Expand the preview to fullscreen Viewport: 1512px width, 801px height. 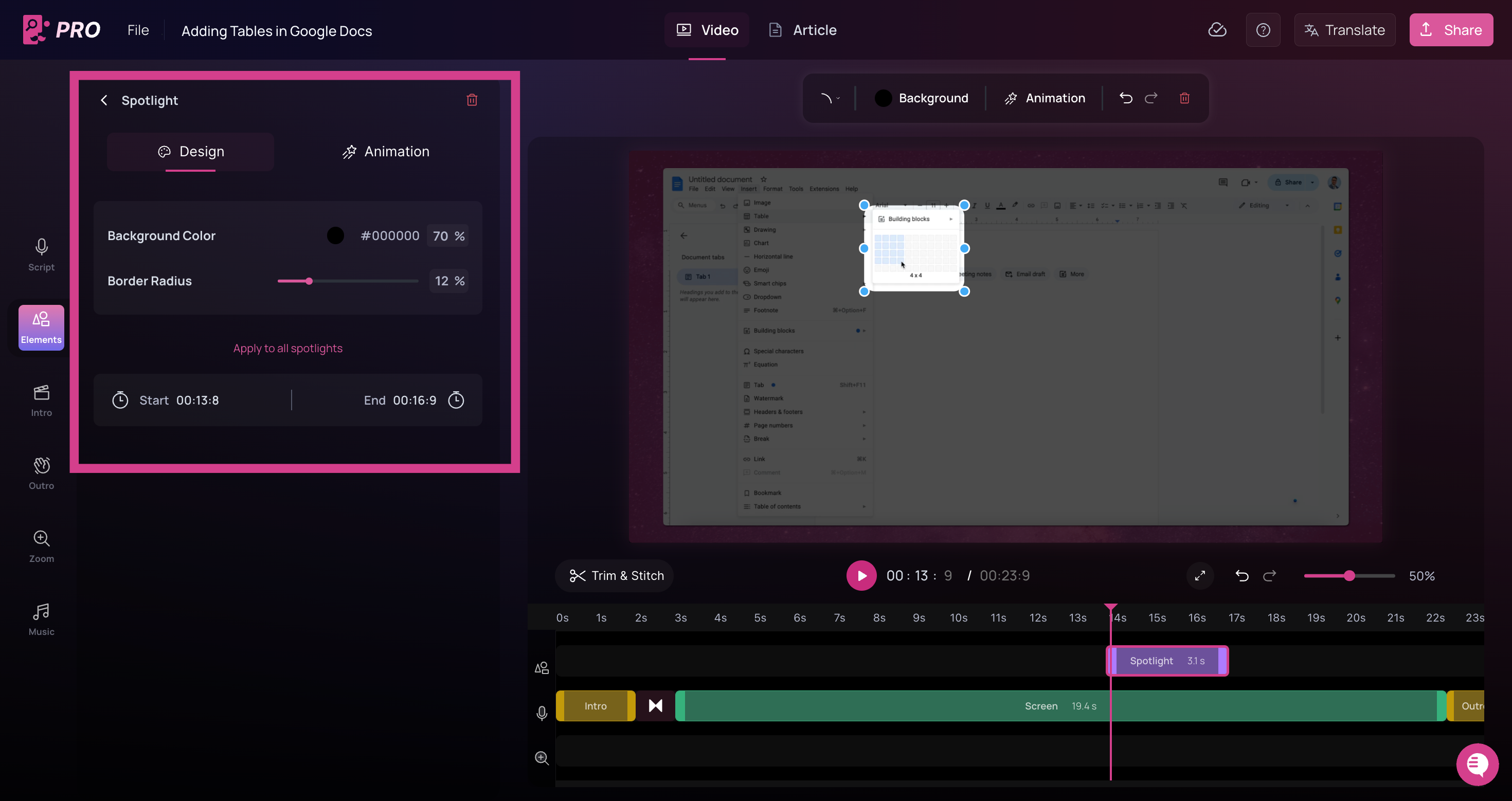point(1200,576)
